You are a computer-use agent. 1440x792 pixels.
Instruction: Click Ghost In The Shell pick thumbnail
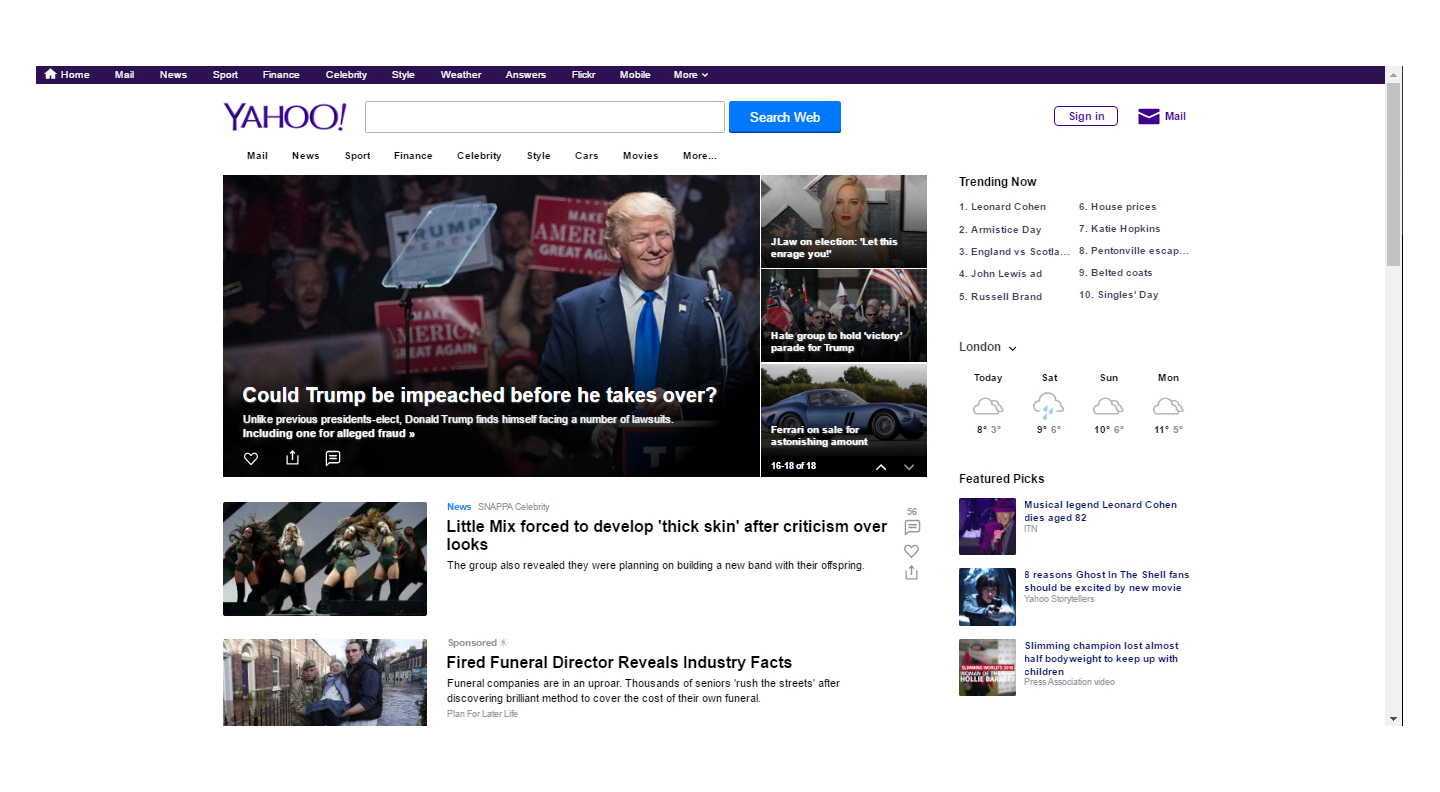(987, 597)
